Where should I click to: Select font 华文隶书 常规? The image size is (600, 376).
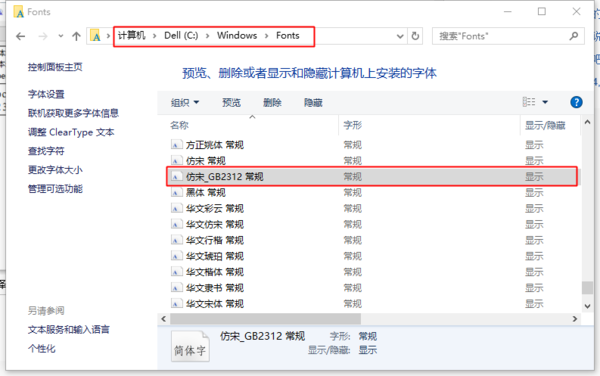coord(215,288)
